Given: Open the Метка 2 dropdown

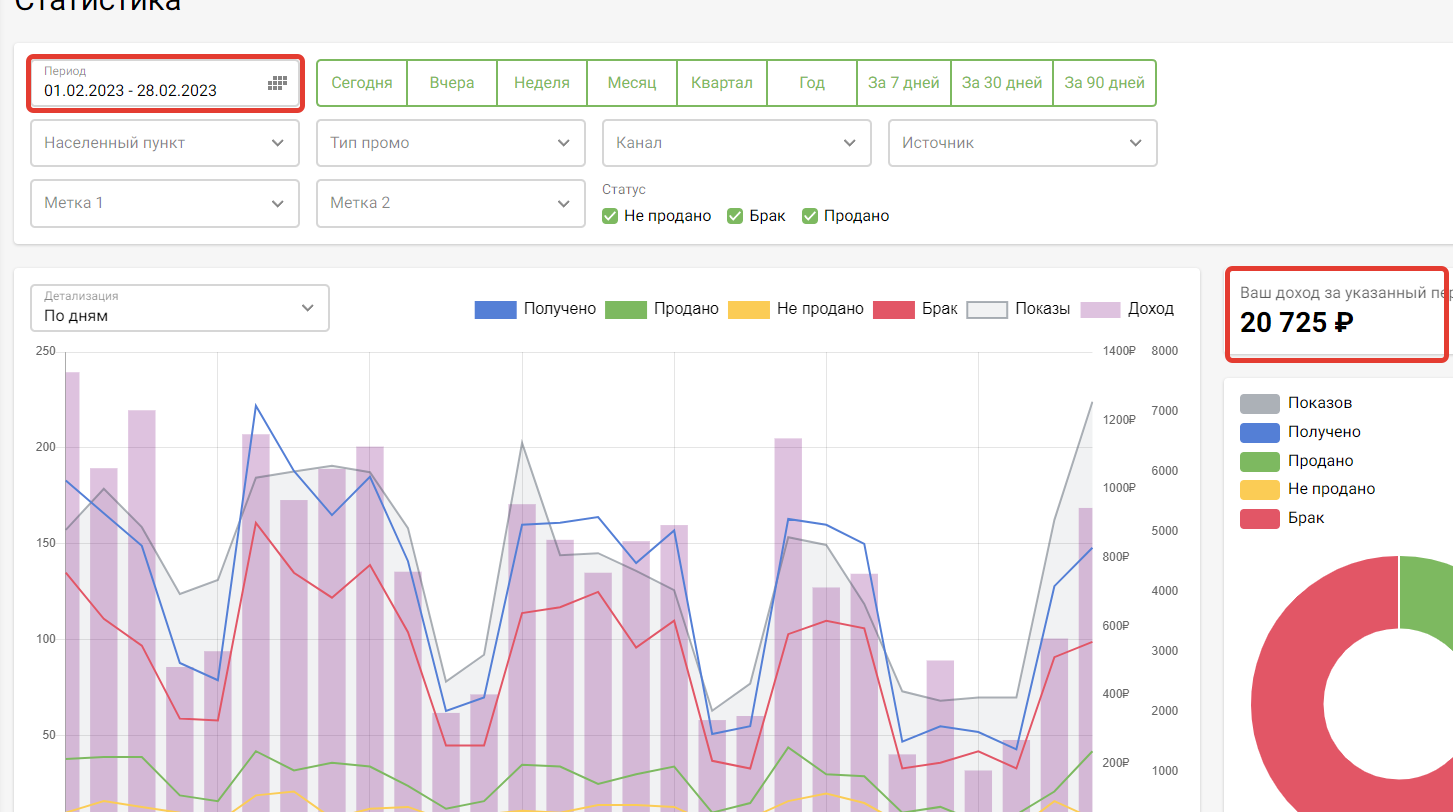Looking at the screenshot, I should coord(451,203).
